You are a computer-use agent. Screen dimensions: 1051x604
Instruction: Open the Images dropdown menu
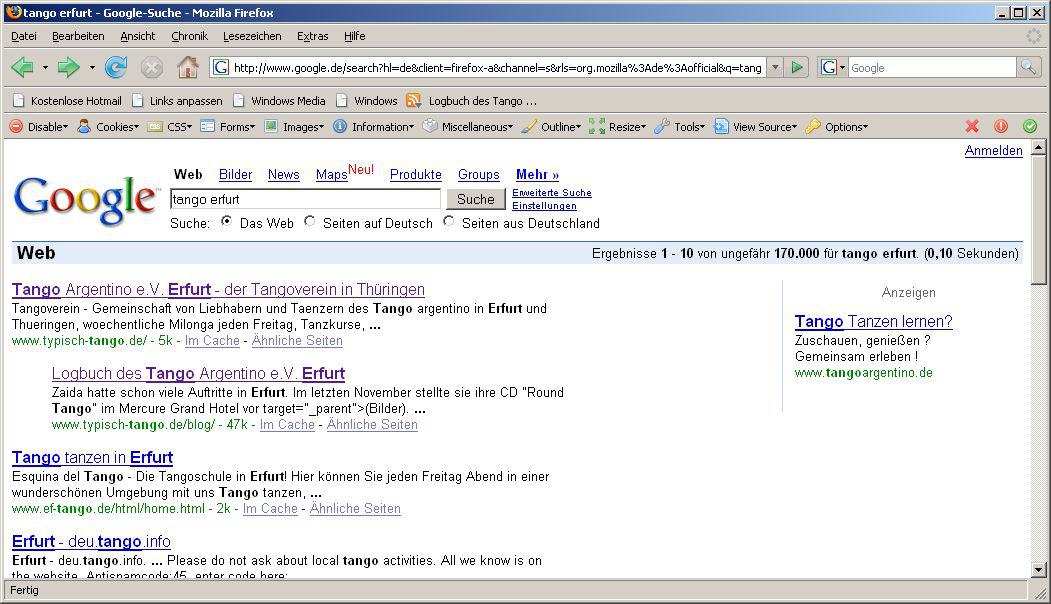pos(295,127)
